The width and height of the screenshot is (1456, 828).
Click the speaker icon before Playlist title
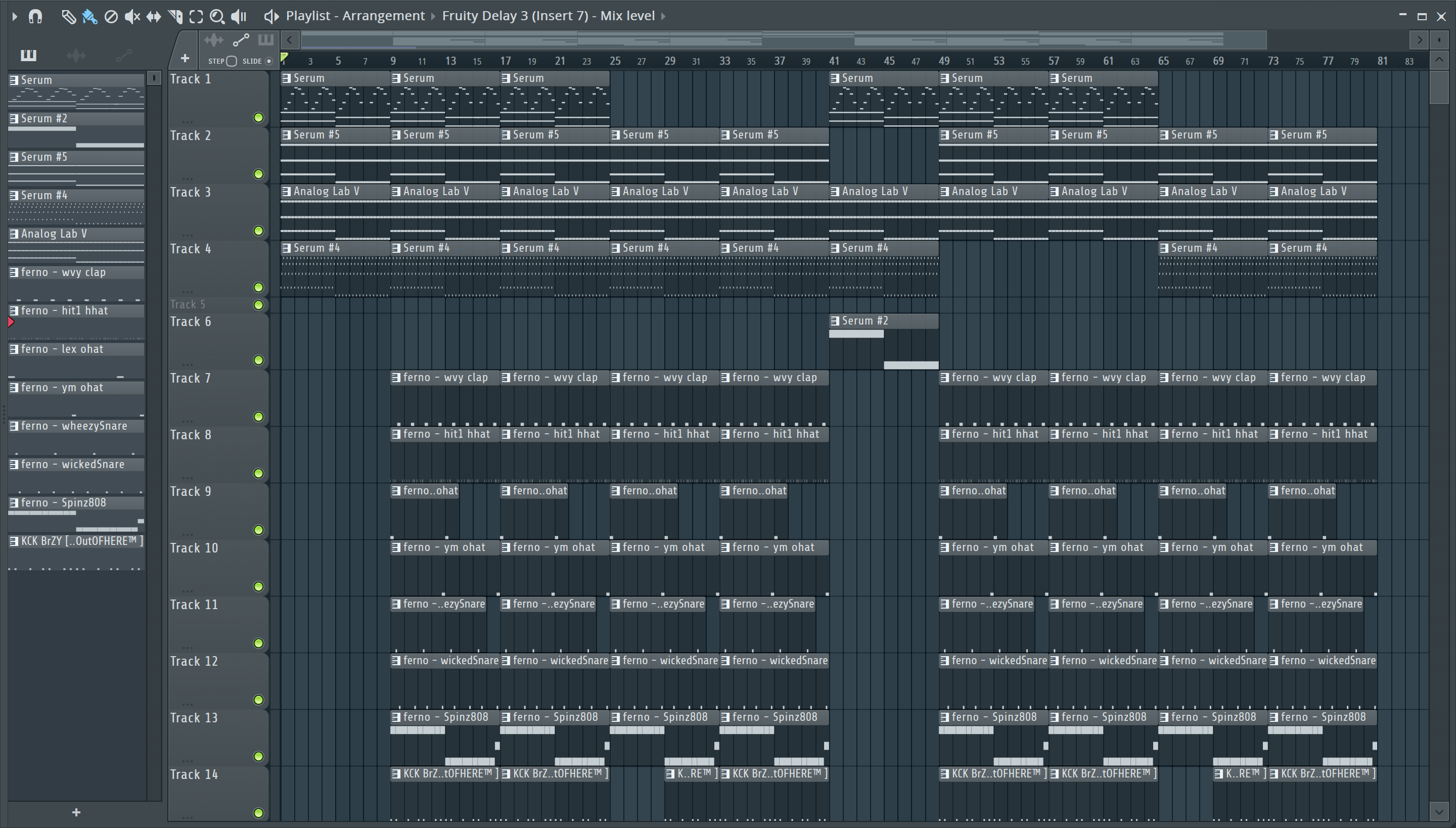click(x=271, y=17)
